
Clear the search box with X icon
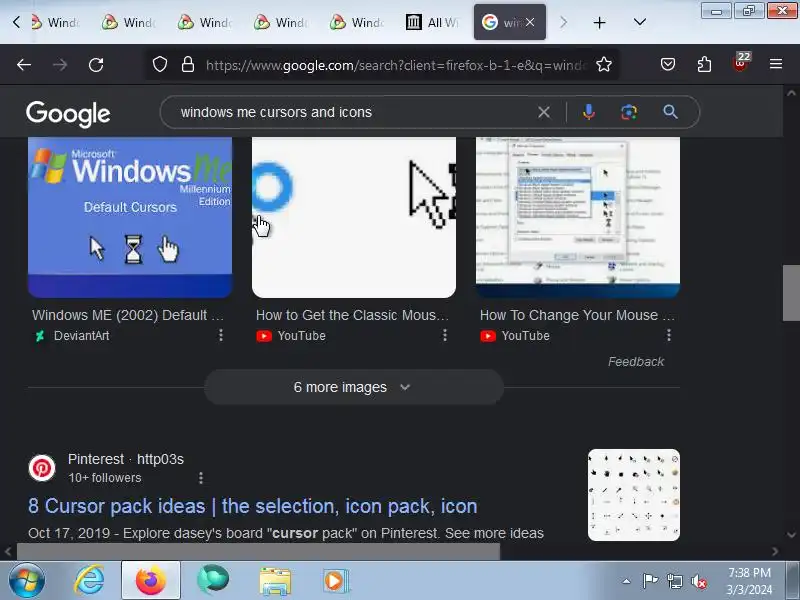544,112
